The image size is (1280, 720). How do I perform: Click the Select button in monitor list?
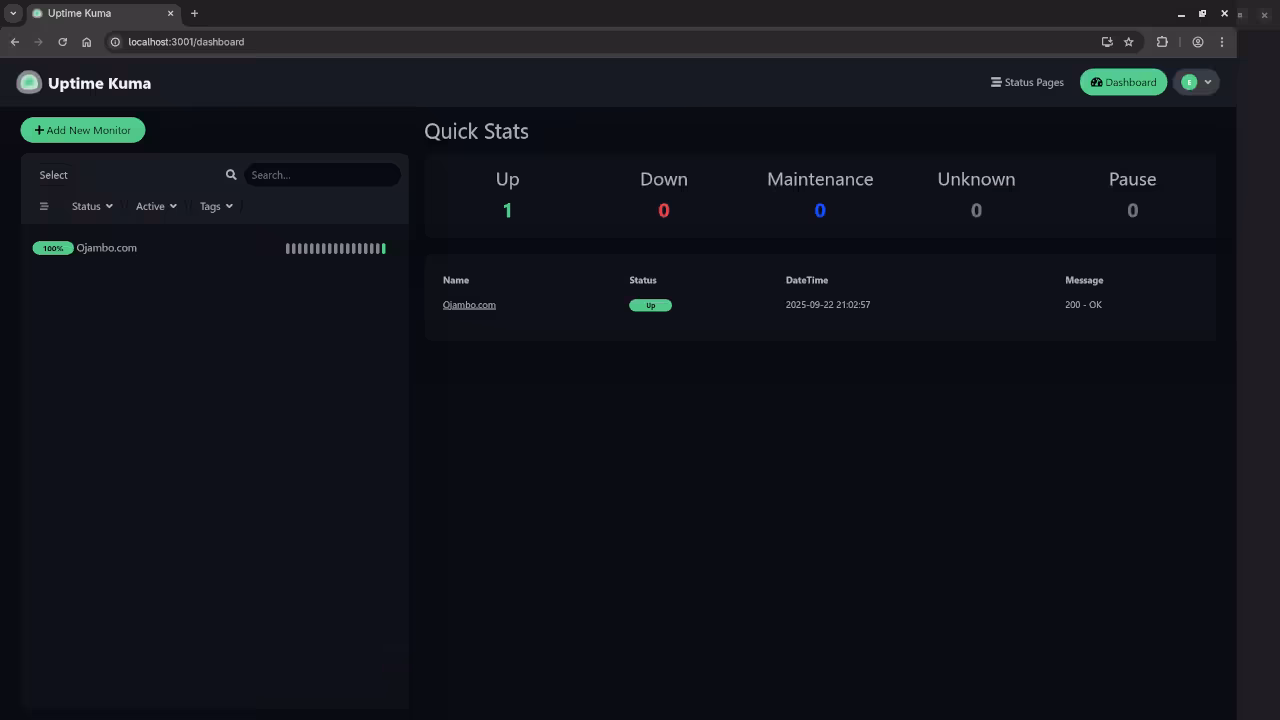point(54,175)
